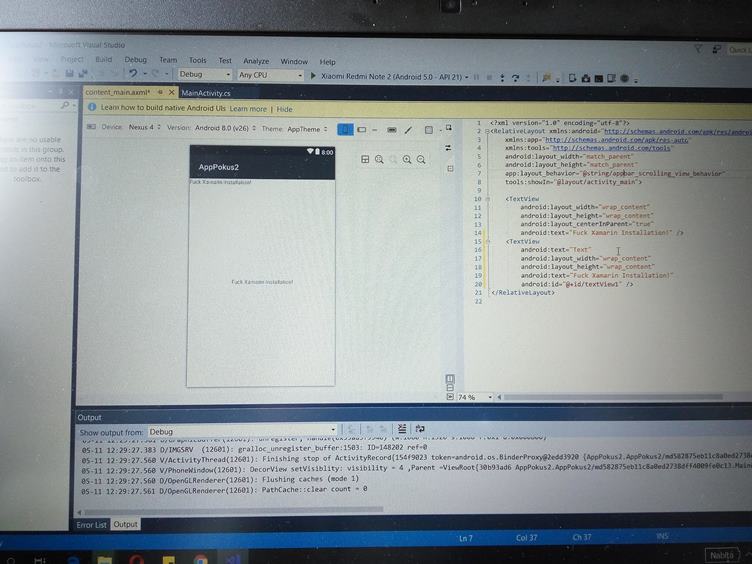Image resolution: width=752 pixels, height=564 pixels.
Task: Toggle word wrap in Output pane
Action: (420, 429)
